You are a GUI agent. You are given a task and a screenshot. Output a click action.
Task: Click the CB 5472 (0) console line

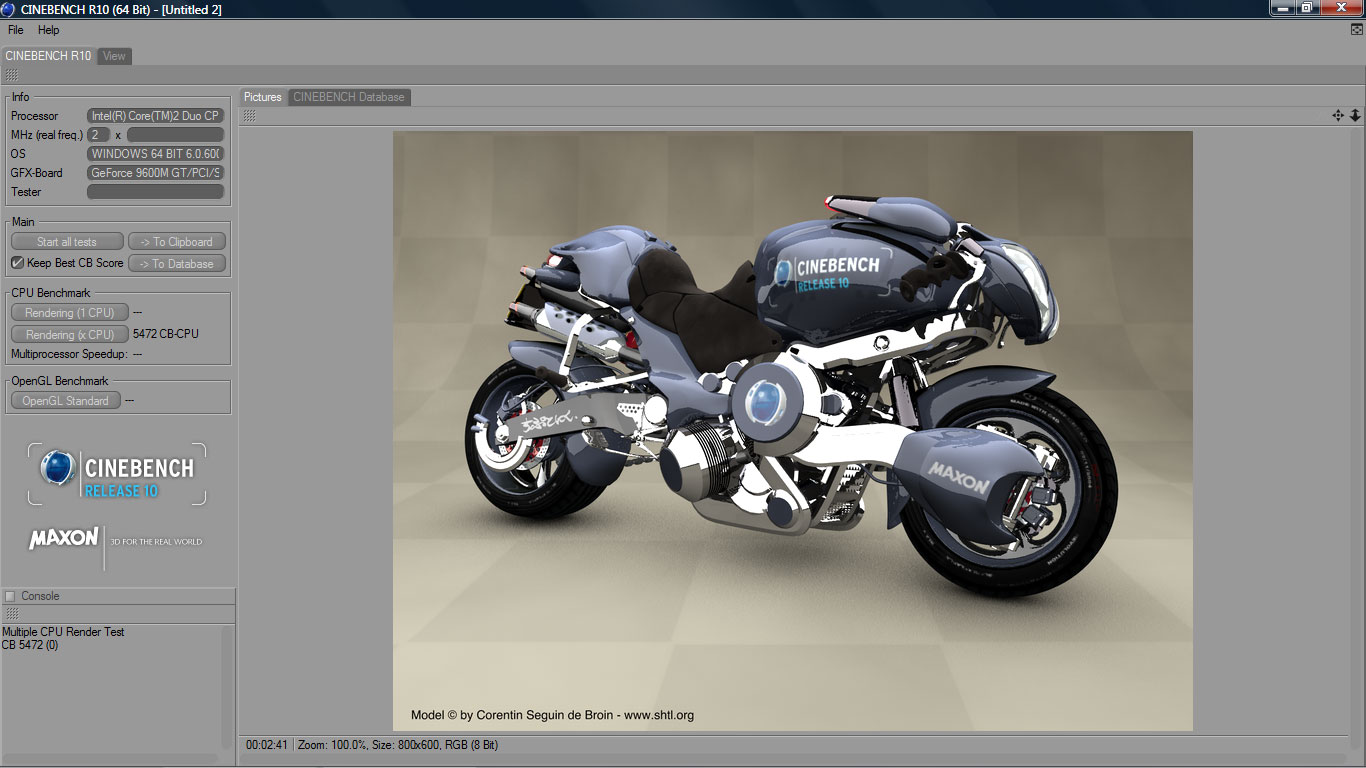coord(30,645)
